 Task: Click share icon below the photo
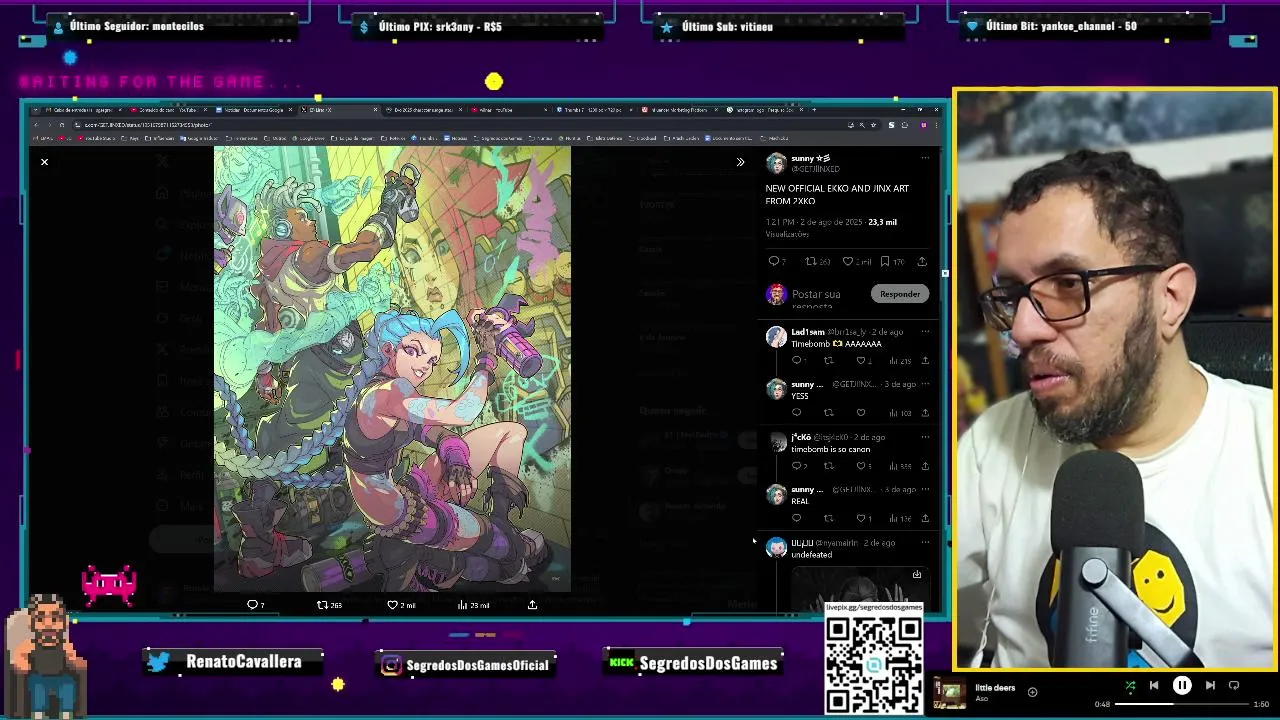(x=532, y=605)
